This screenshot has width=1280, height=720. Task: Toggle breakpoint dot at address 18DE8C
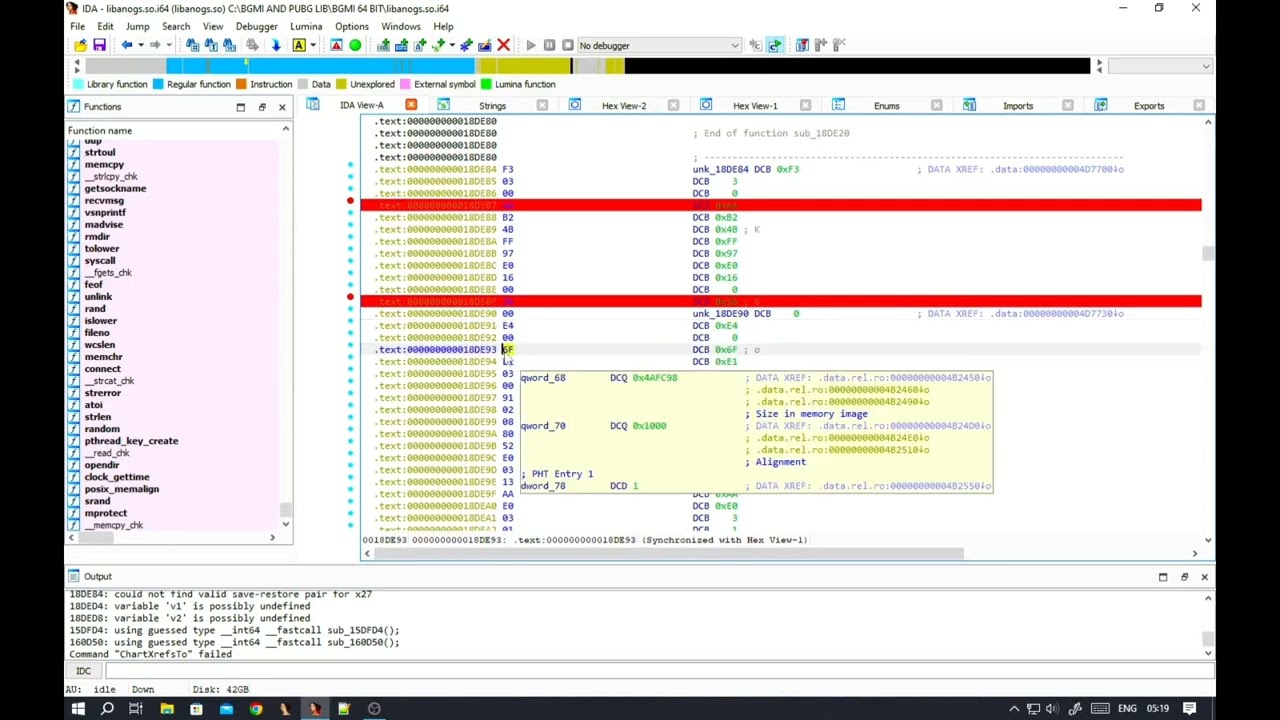(350, 261)
